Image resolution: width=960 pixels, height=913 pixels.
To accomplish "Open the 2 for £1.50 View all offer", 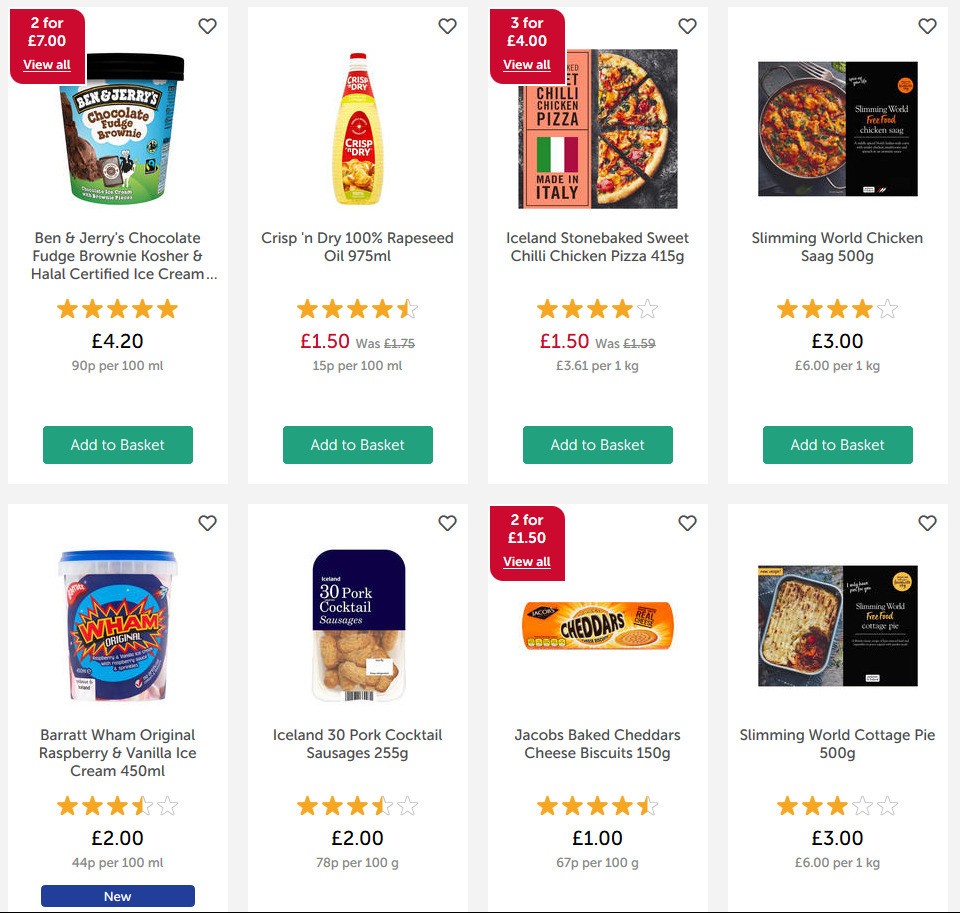I will [x=527, y=562].
